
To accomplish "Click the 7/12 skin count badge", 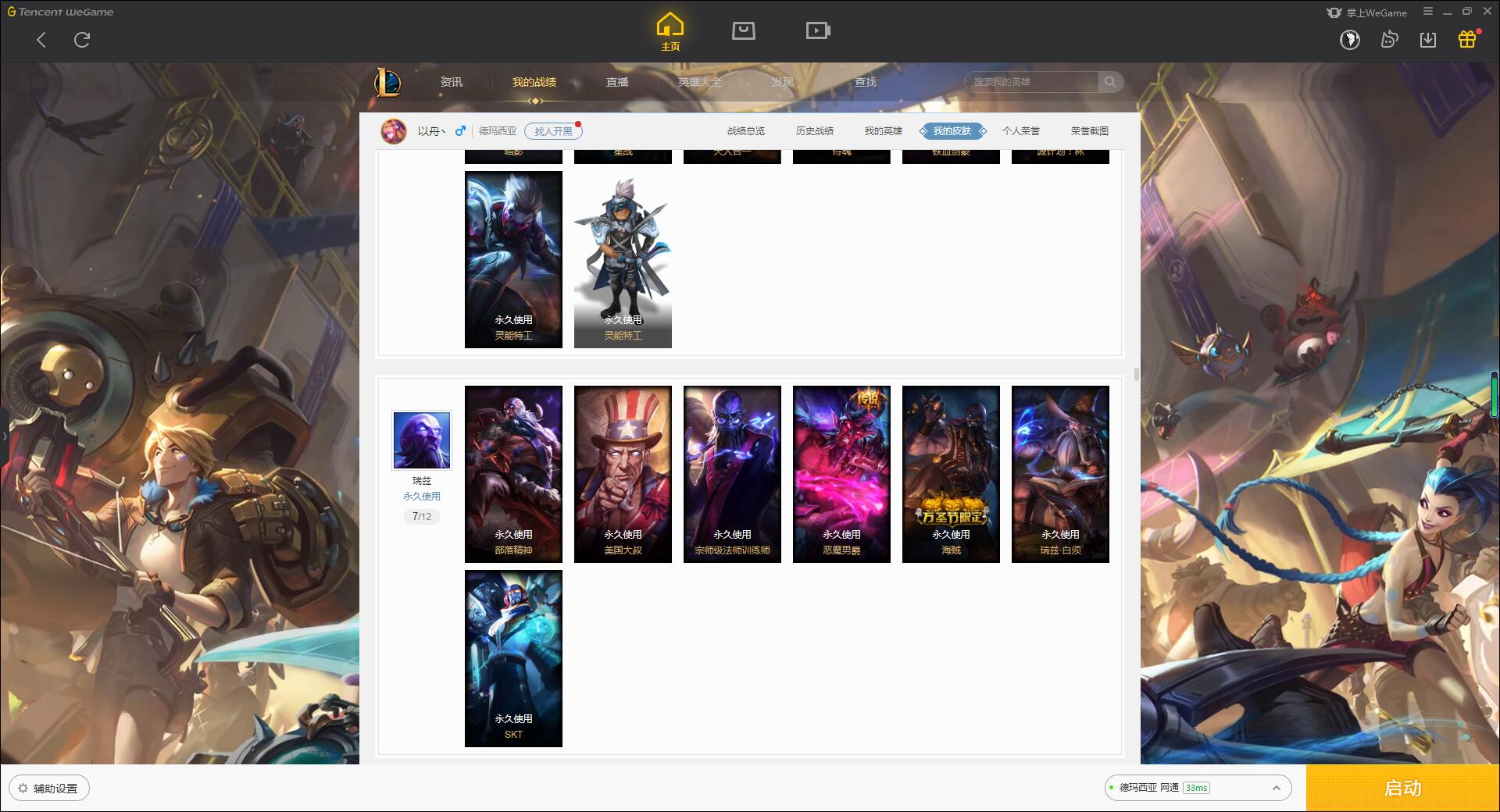I will pos(422,517).
